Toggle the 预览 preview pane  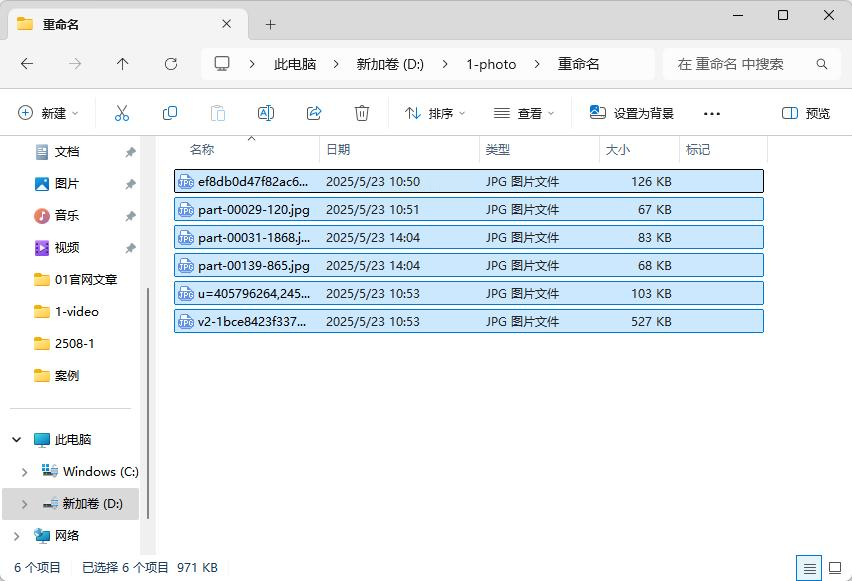click(x=806, y=113)
